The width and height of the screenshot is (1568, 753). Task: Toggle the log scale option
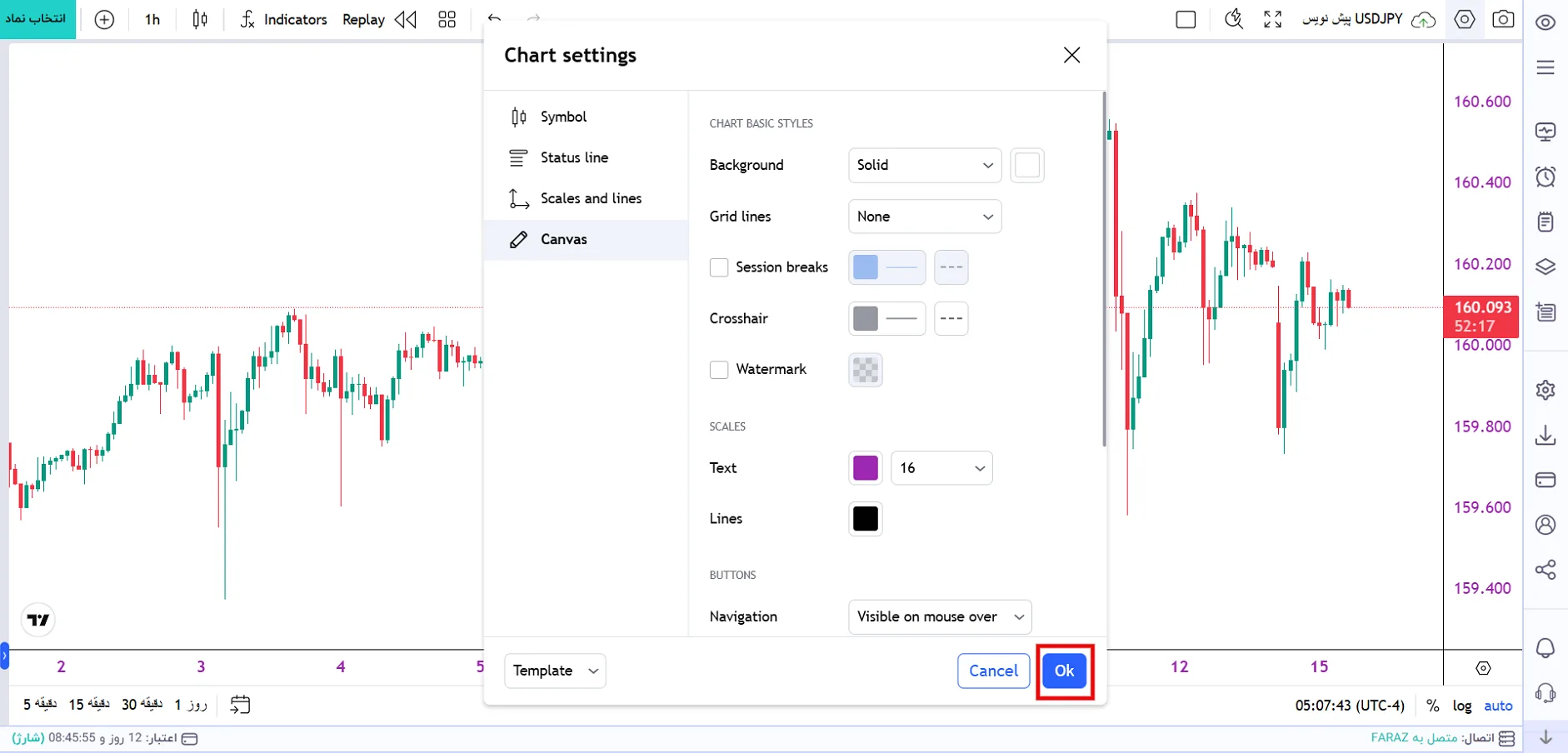tap(1462, 706)
